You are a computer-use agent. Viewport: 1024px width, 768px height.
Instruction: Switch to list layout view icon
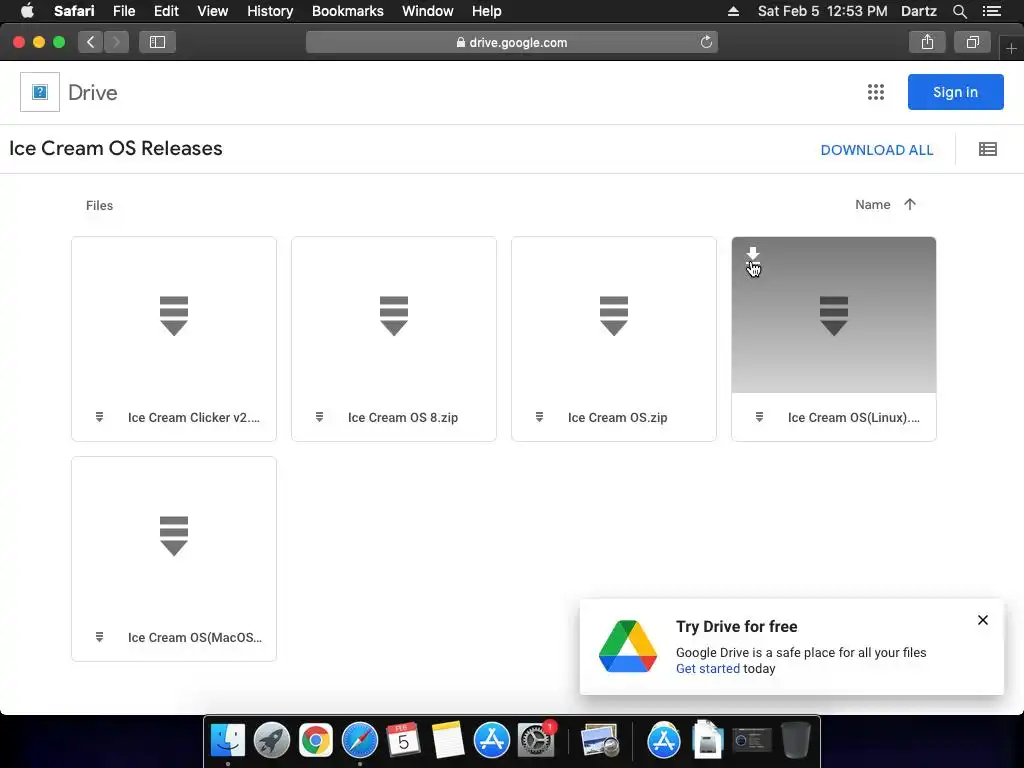(987, 150)
